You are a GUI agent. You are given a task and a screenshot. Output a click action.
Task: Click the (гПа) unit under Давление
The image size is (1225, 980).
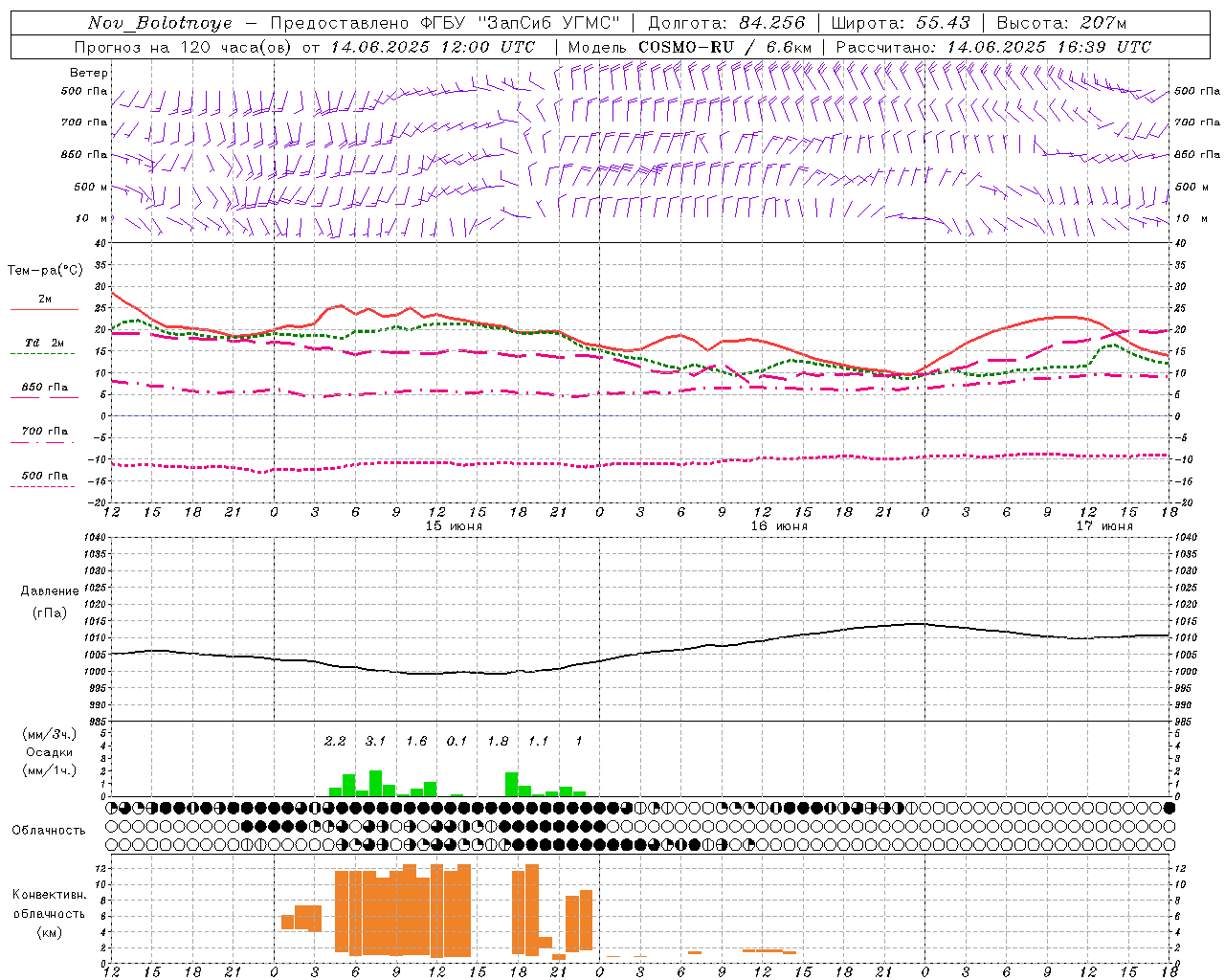pyautogui.click(x=50, y=613)
